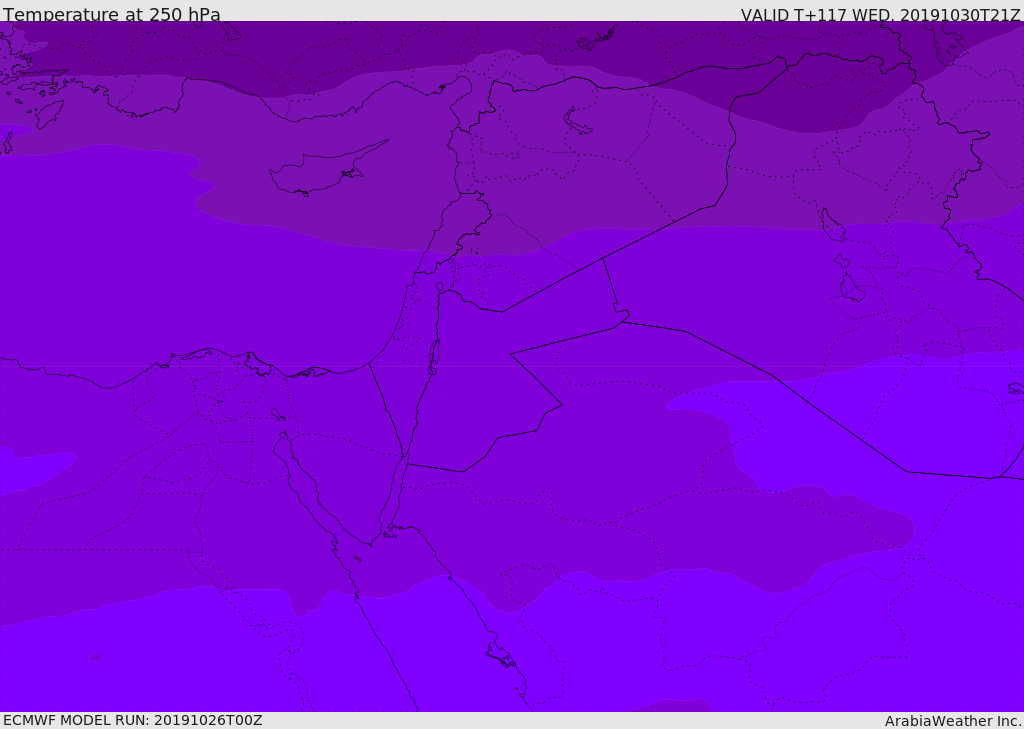This screenshot has width=1024, height=729.
Task: Click the 'Temperature at 250 hPa' title text
Action: [x=112, y=14]
